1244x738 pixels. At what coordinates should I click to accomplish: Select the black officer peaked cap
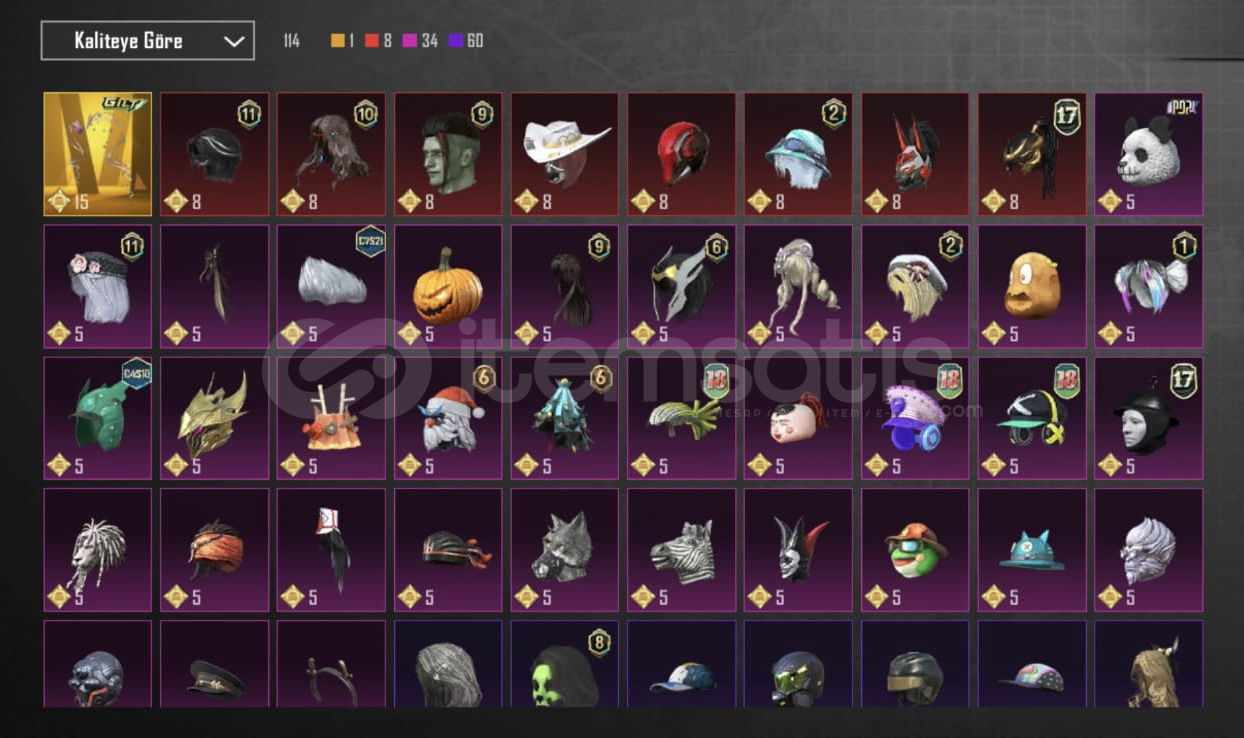point(215,664)
